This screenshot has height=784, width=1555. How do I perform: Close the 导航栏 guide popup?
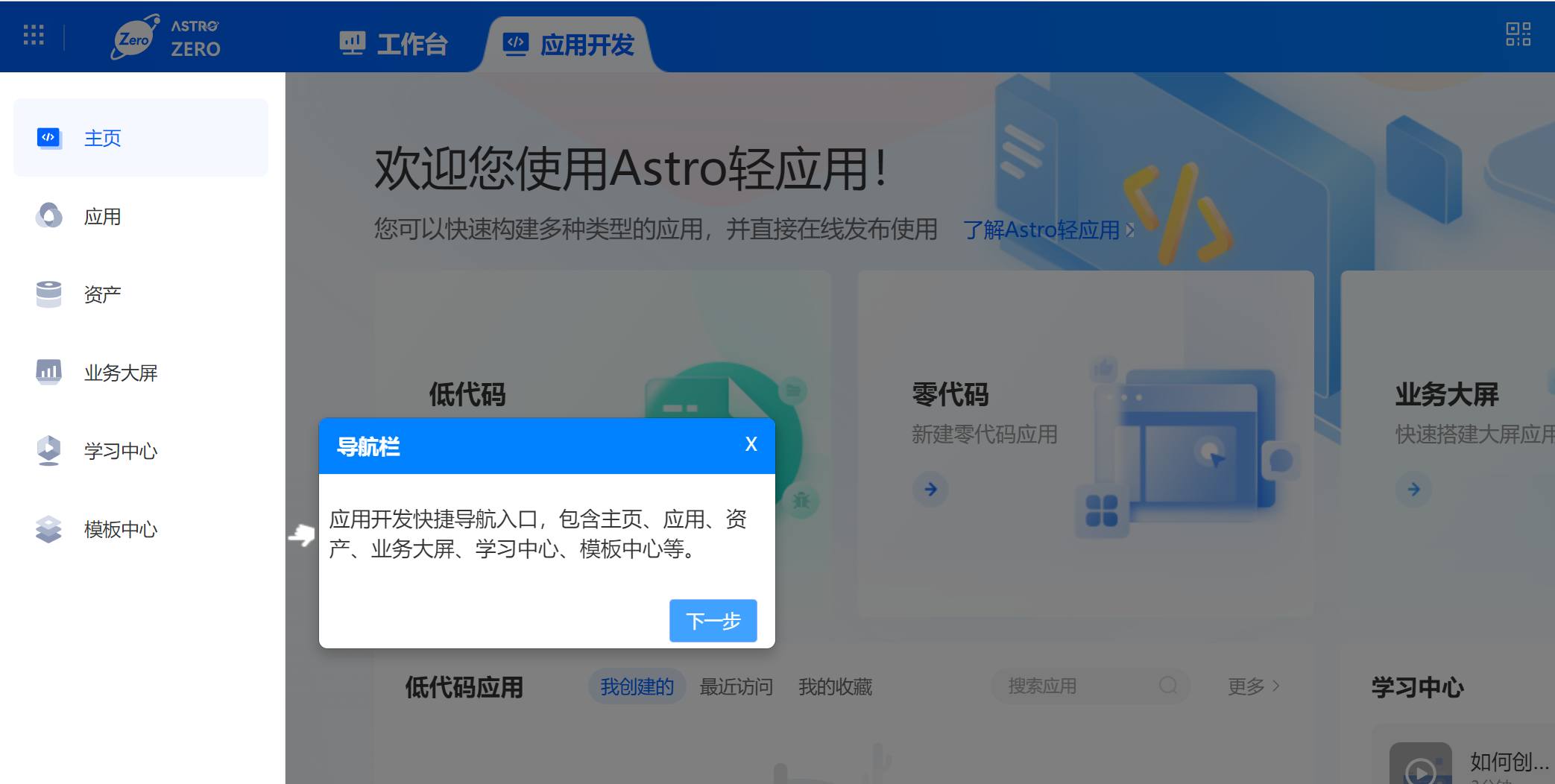[x=751, y=444]
